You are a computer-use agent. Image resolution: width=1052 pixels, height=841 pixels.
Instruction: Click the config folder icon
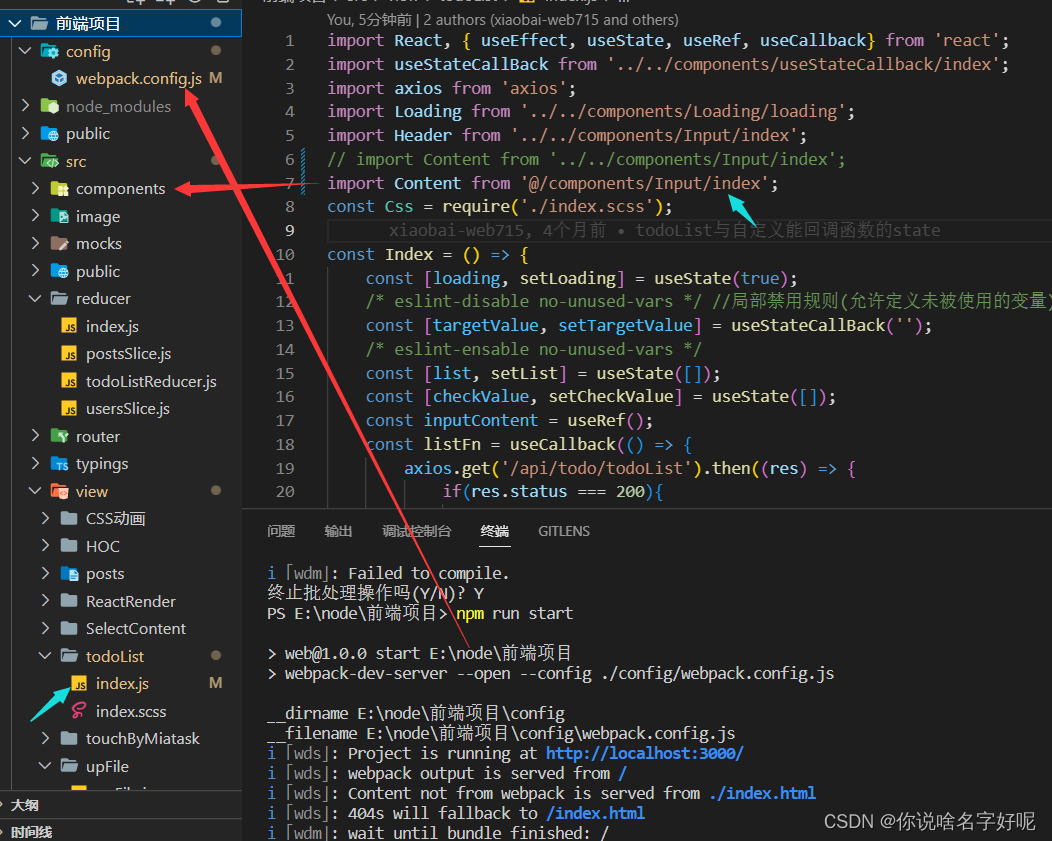tap(50, 52)
